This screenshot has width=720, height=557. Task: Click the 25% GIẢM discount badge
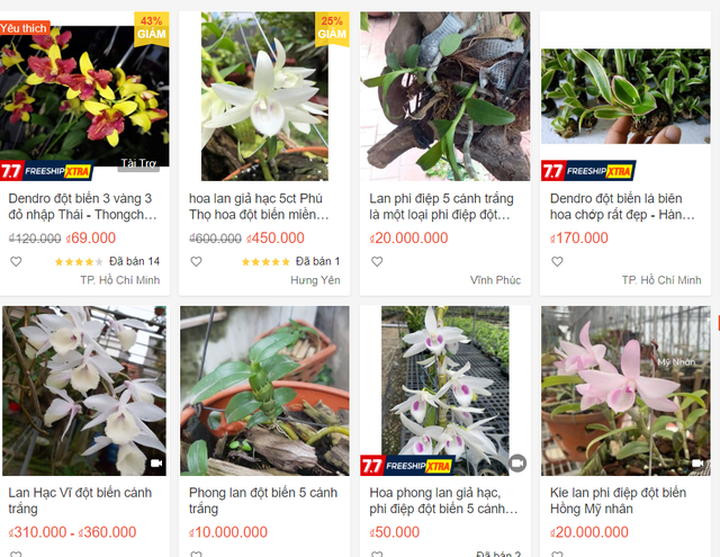pyautogui.click(x=332, y=28)
